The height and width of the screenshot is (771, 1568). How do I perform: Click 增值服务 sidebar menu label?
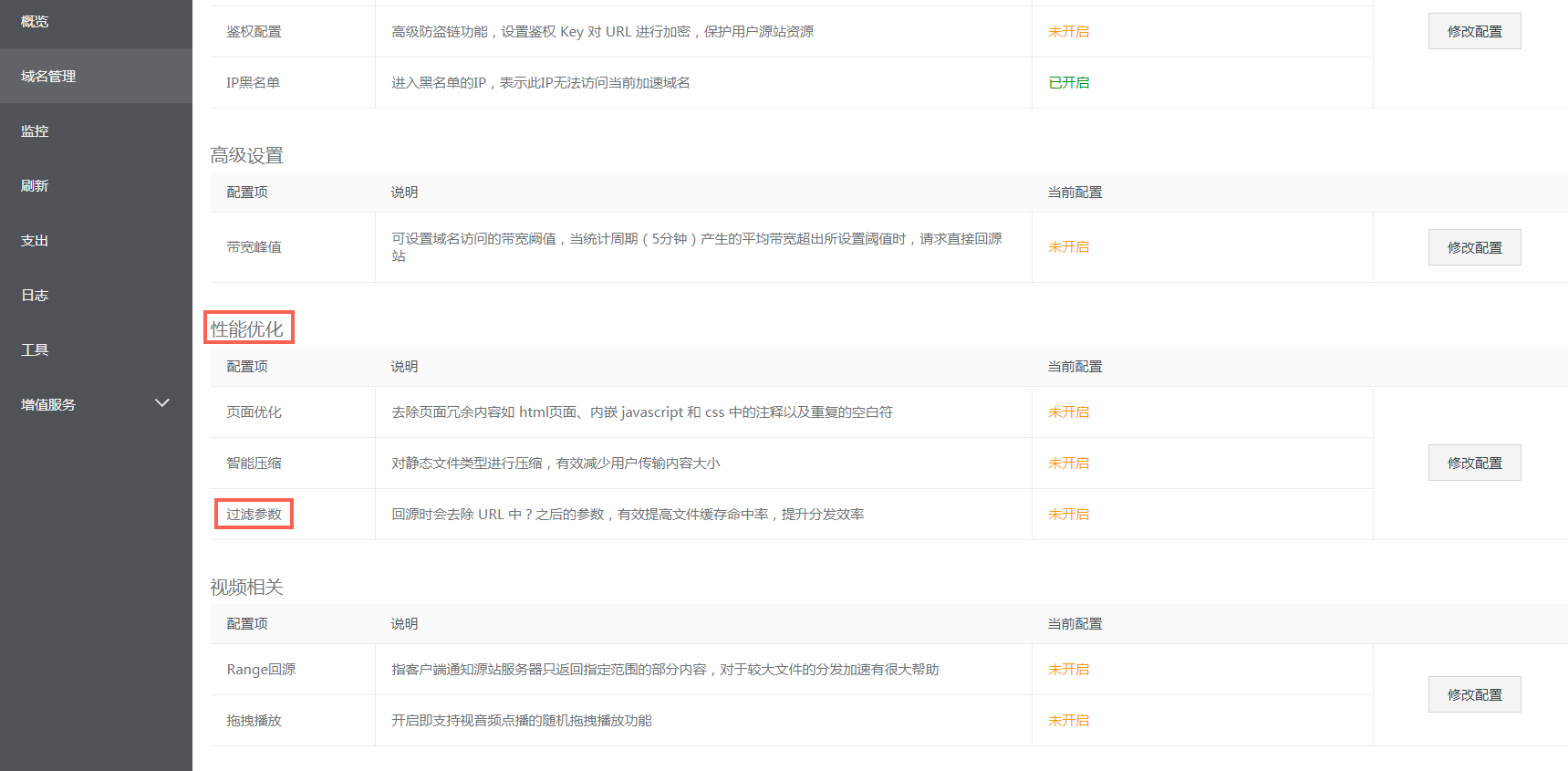48,404
